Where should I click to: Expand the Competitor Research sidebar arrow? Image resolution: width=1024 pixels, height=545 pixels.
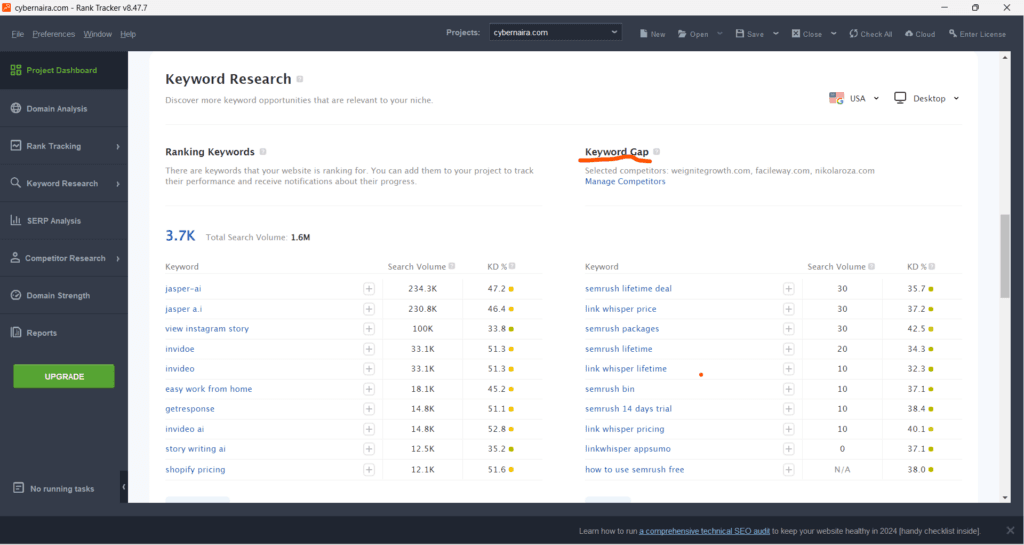118,258
